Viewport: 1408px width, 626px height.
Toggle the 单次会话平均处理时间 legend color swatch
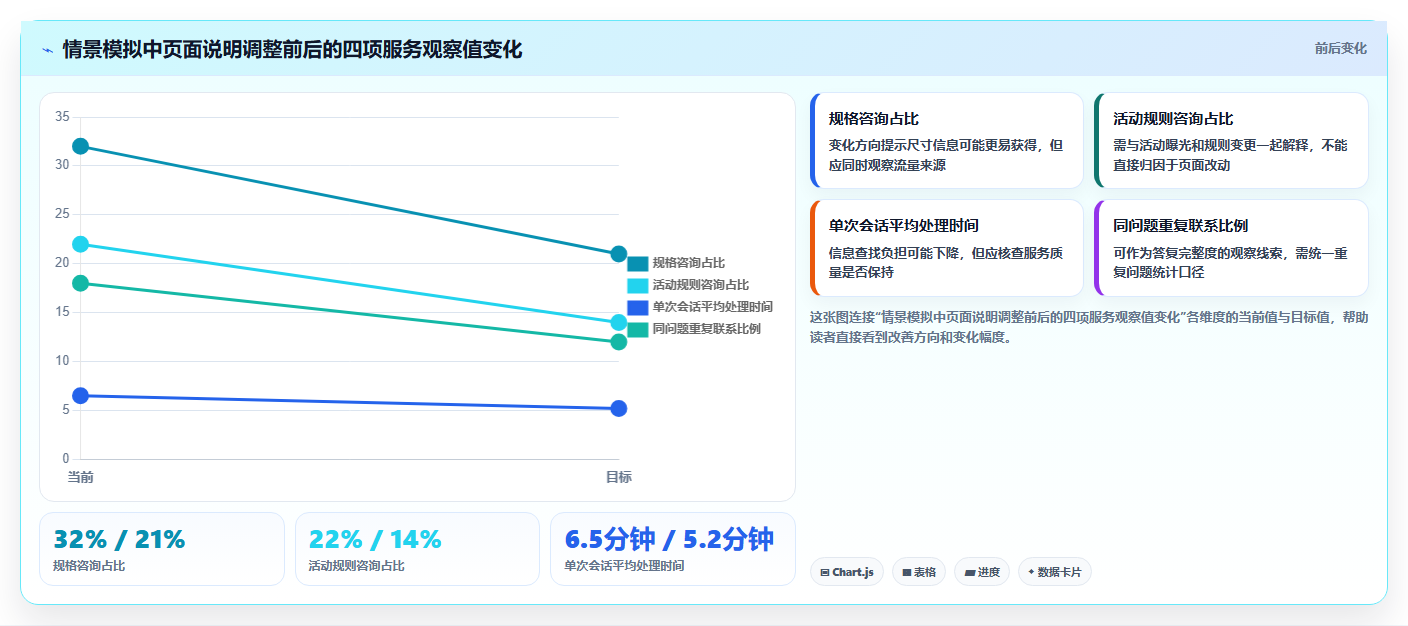pyautogui.click(x=638, y=307)
